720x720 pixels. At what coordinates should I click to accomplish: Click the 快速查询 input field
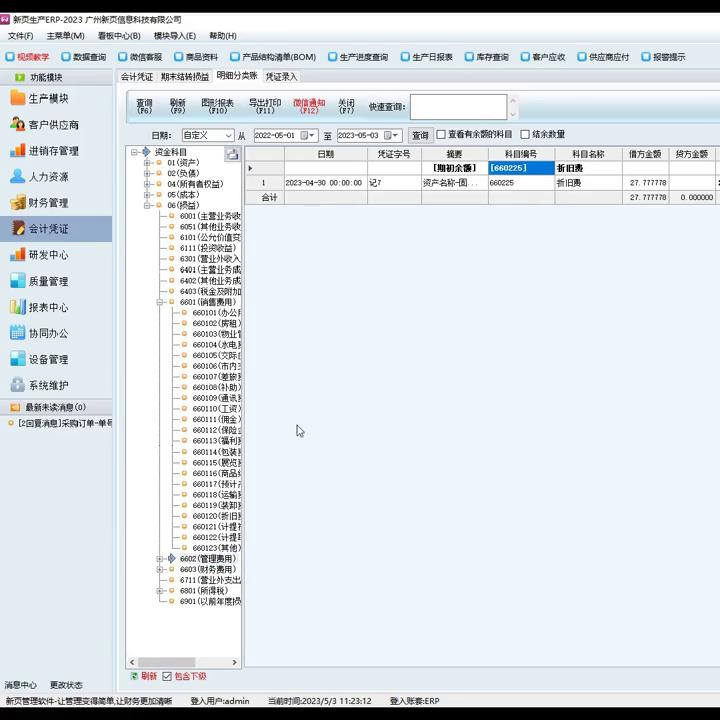click(458, 107)
